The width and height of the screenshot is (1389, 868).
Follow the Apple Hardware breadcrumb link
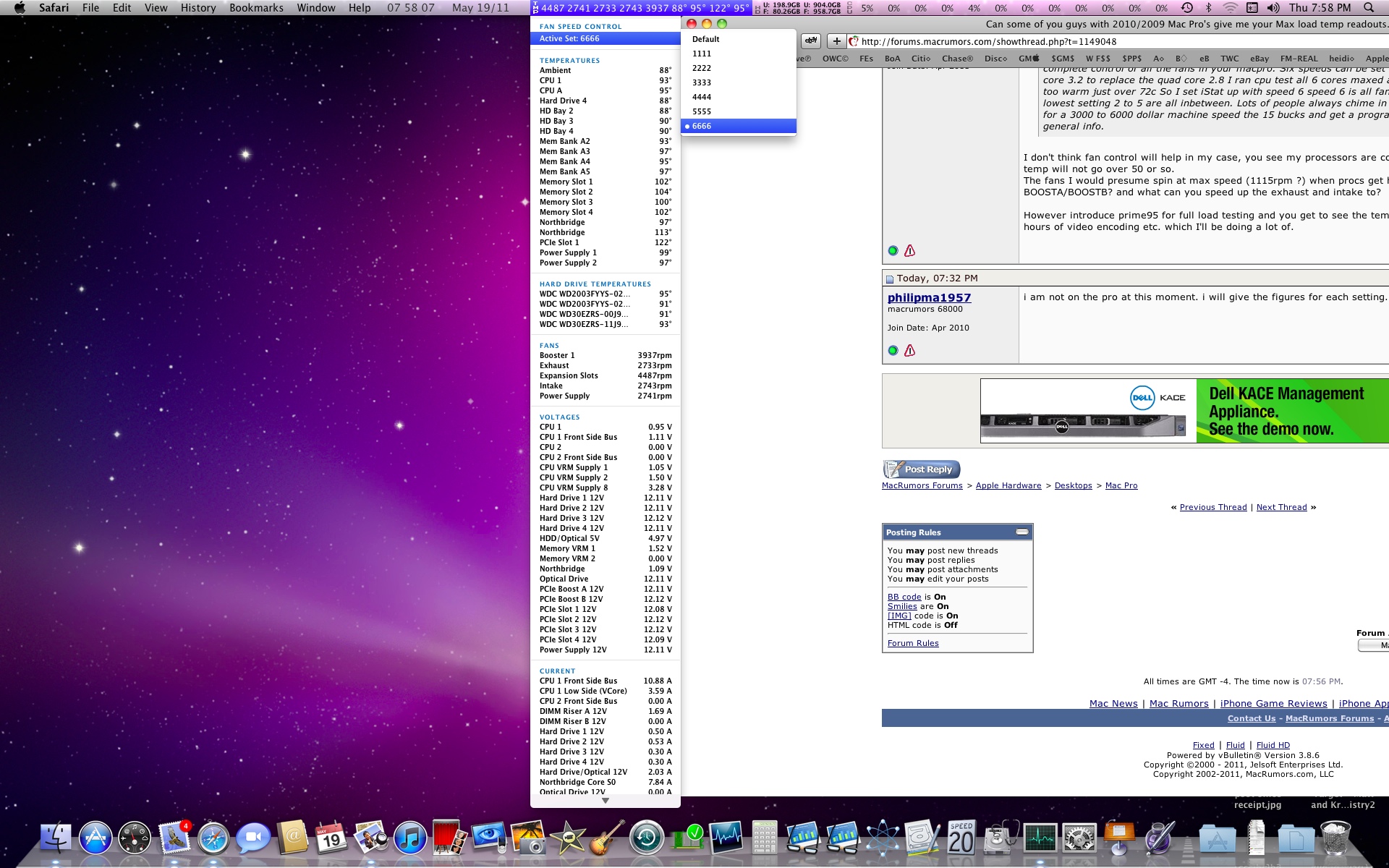coord(1008,485)
